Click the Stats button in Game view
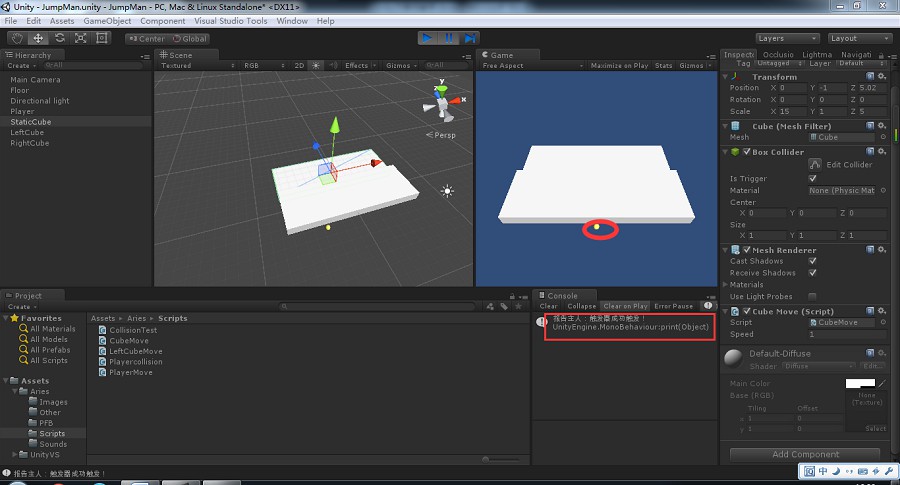Image resolution: width=900 pixels, height=485 pixels. click(x=663, y=65)
